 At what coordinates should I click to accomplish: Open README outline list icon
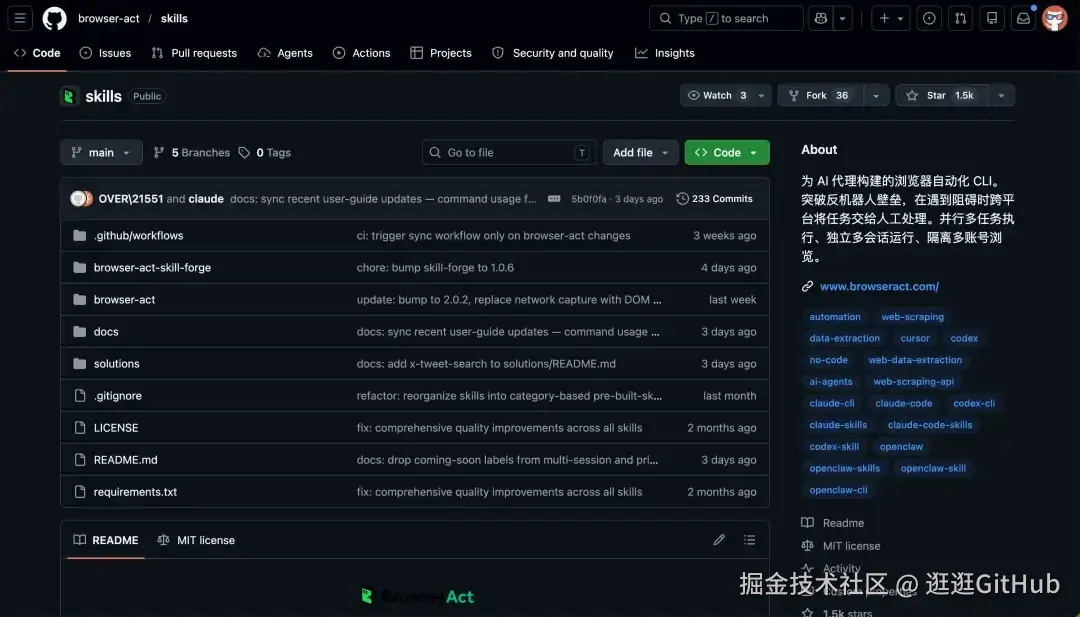coord(749,540)
